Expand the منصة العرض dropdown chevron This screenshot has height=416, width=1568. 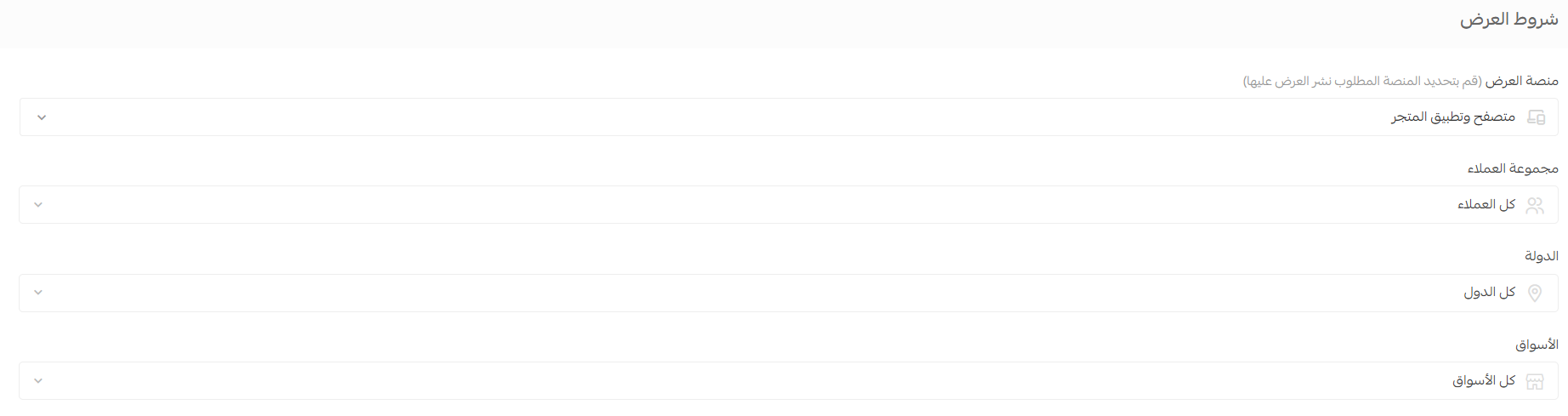(41, 117)
